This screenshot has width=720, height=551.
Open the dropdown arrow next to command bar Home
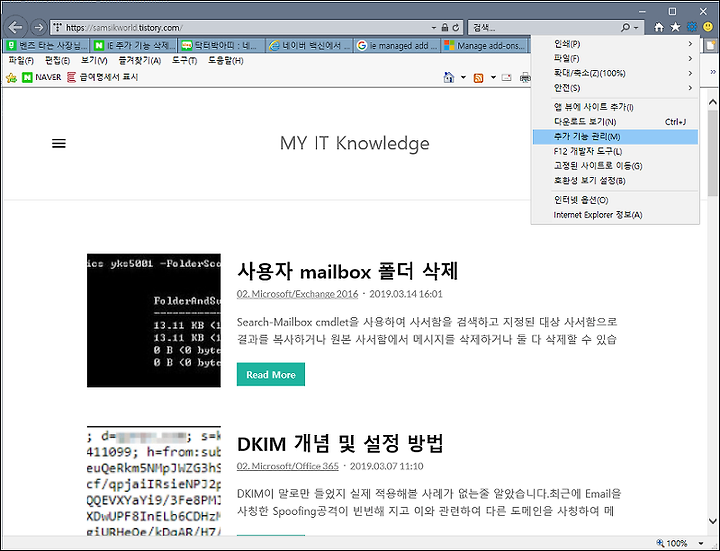click(x=463, y=77)
